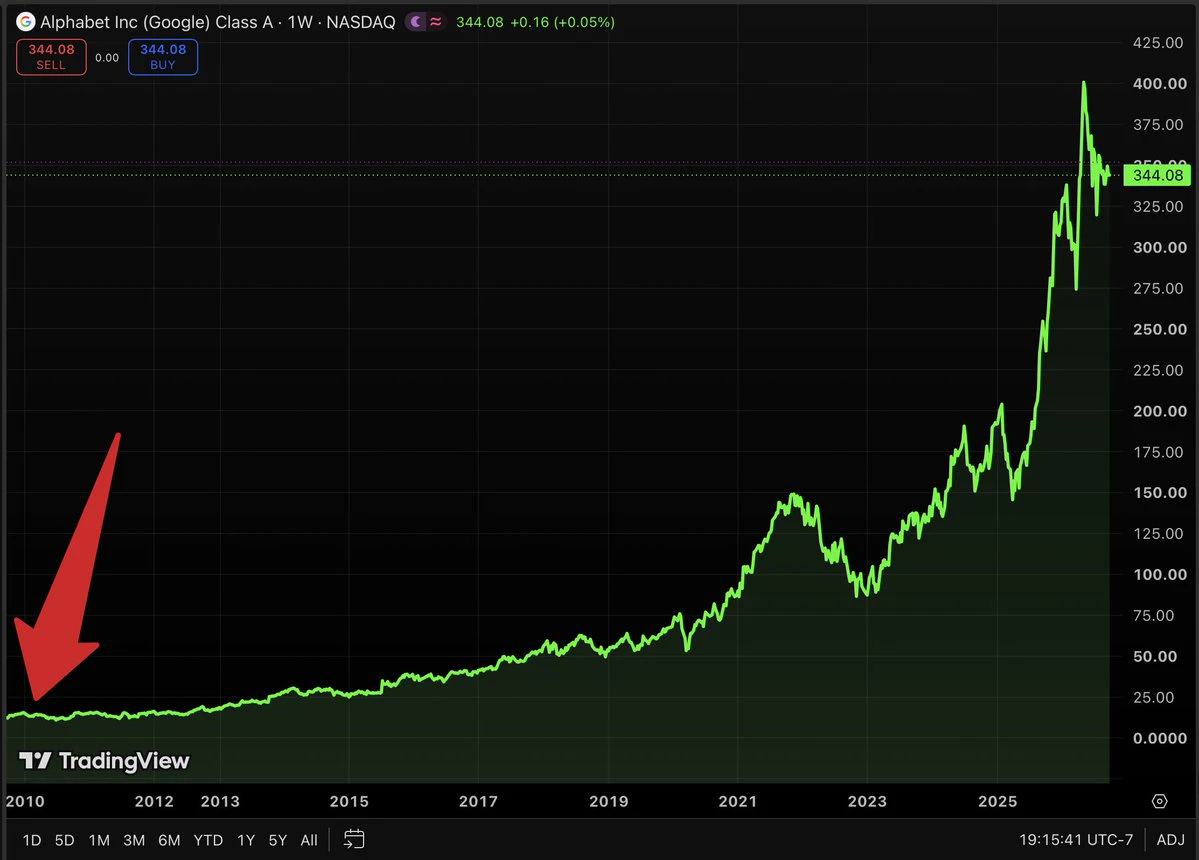The width and height of the screenshot is (1199, 860).
Task: Click the Google logo beside the symbol name
Action: (x=25, y=22)
